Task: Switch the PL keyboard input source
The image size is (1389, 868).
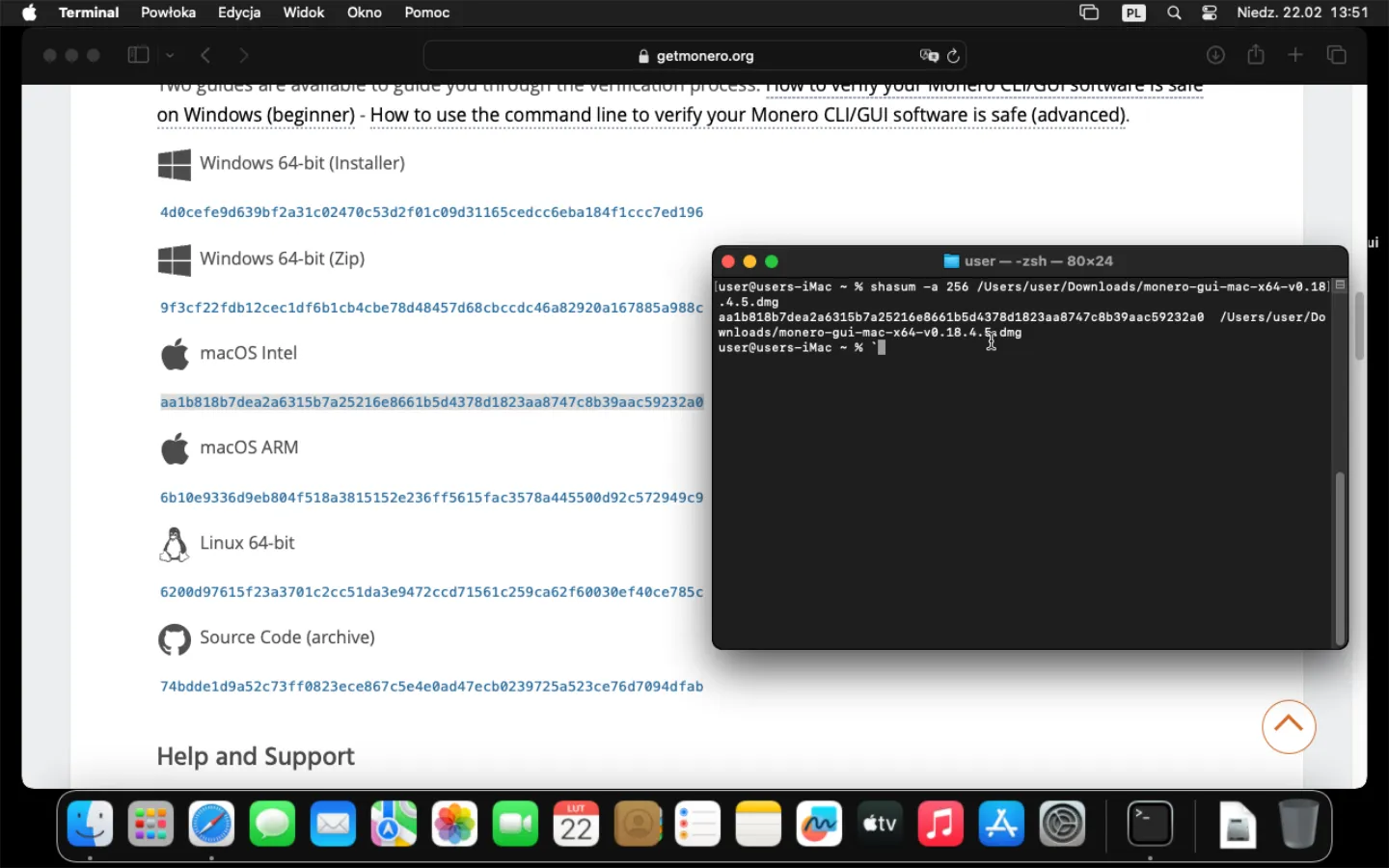Action: (x=1133, y=13)
